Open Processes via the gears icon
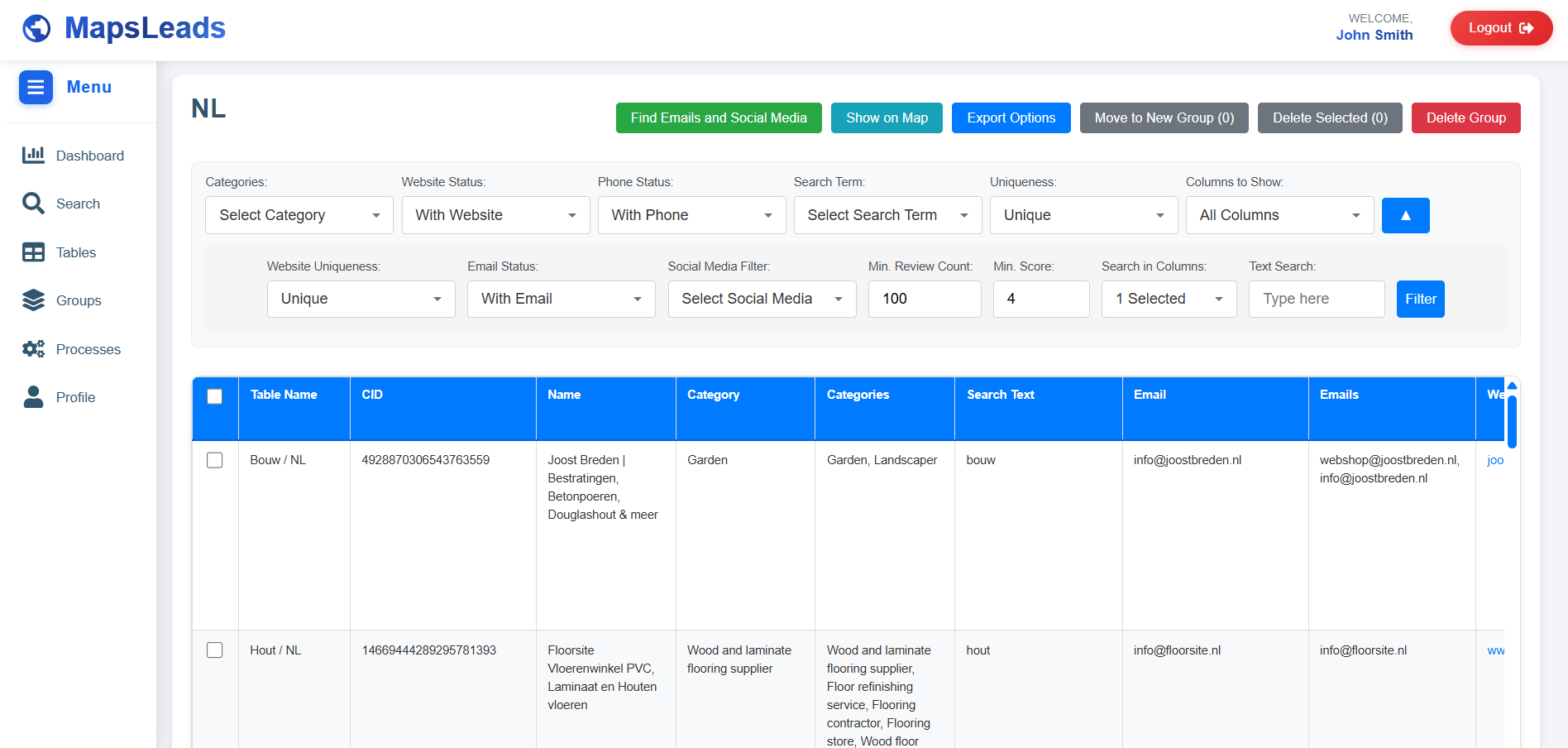This screenshot has width=1568, height=748. coord(33,349)
